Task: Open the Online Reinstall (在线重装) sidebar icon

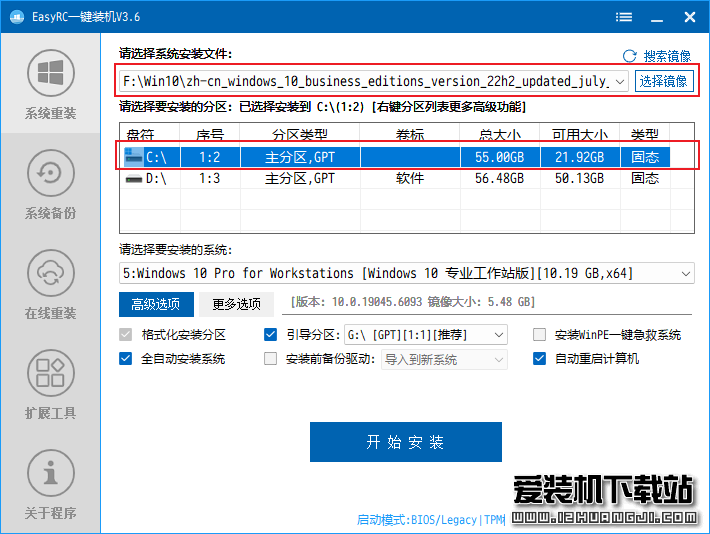Action: (51, 273)
